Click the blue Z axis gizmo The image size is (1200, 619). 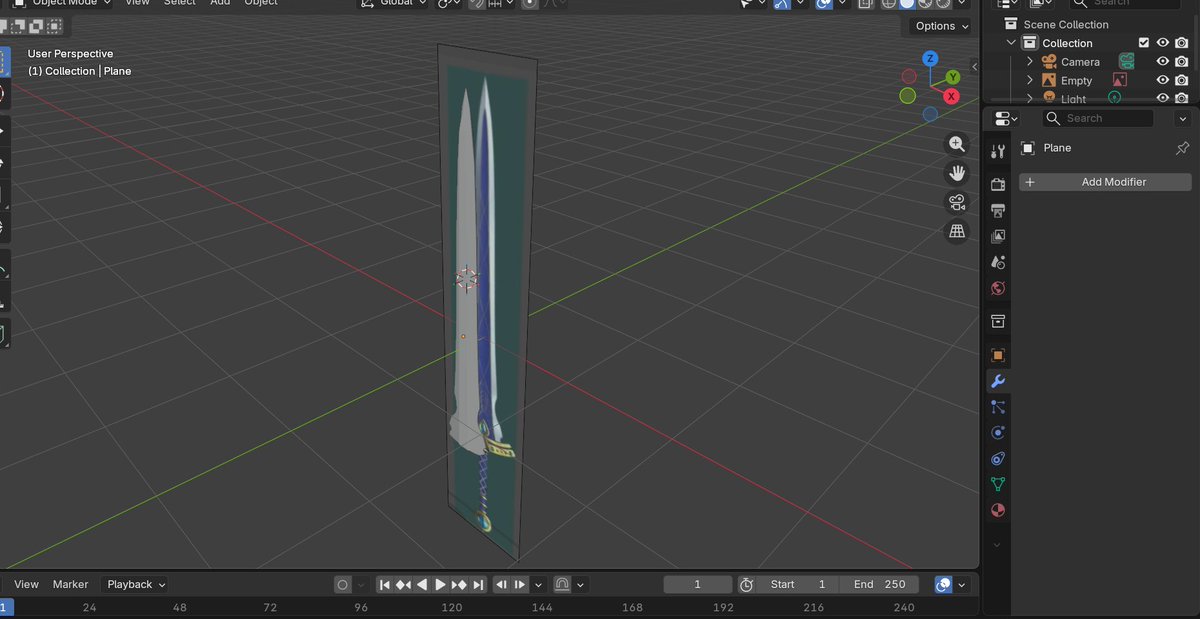tap(930, 58)
